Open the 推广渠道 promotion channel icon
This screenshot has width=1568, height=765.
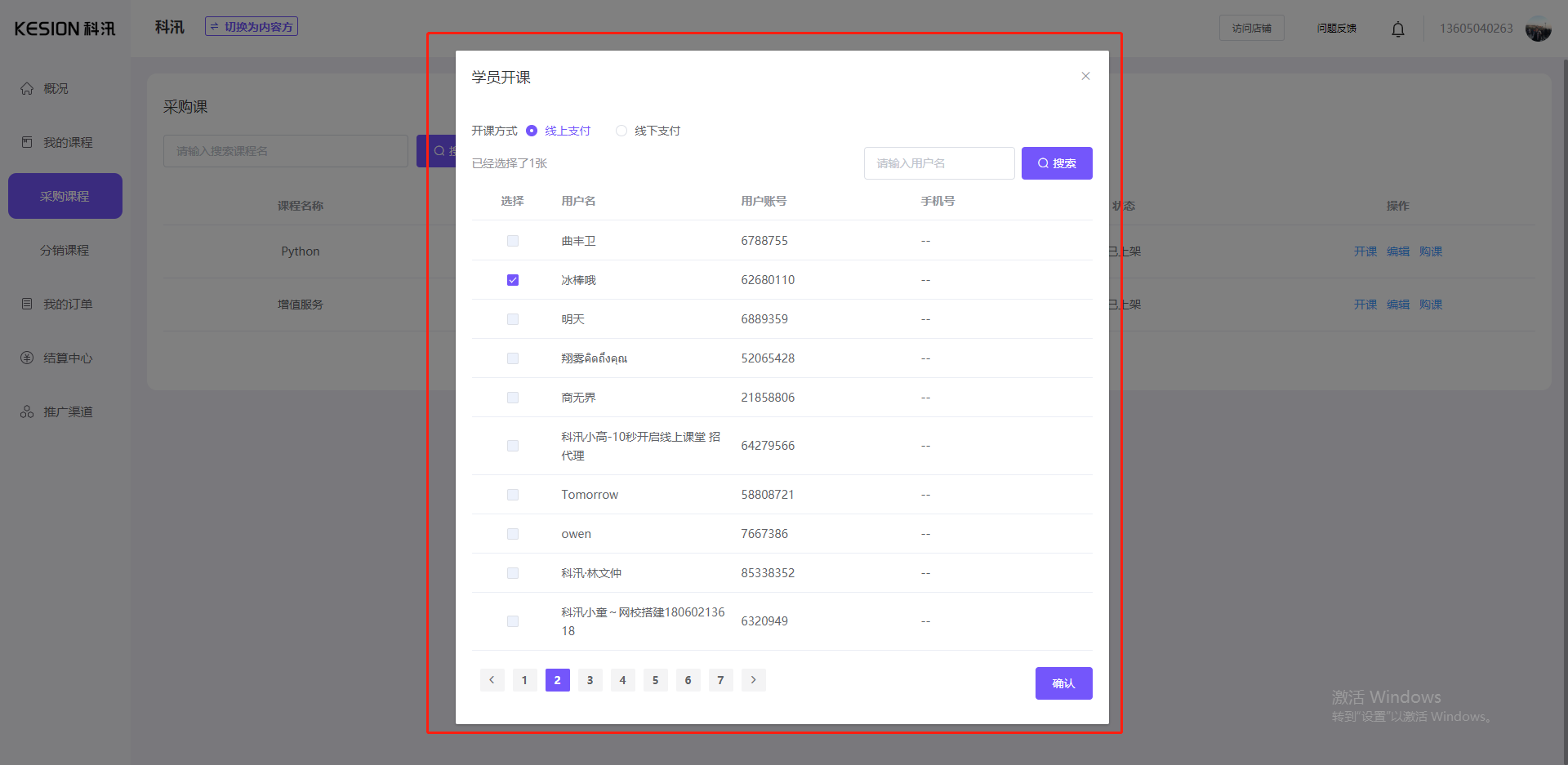27,411
